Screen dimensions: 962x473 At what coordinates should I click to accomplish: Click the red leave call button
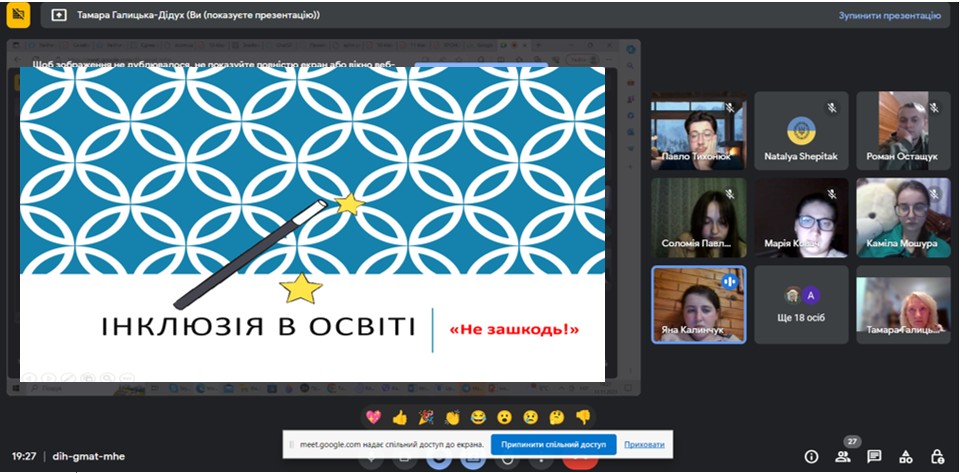[x=579, y=462]
